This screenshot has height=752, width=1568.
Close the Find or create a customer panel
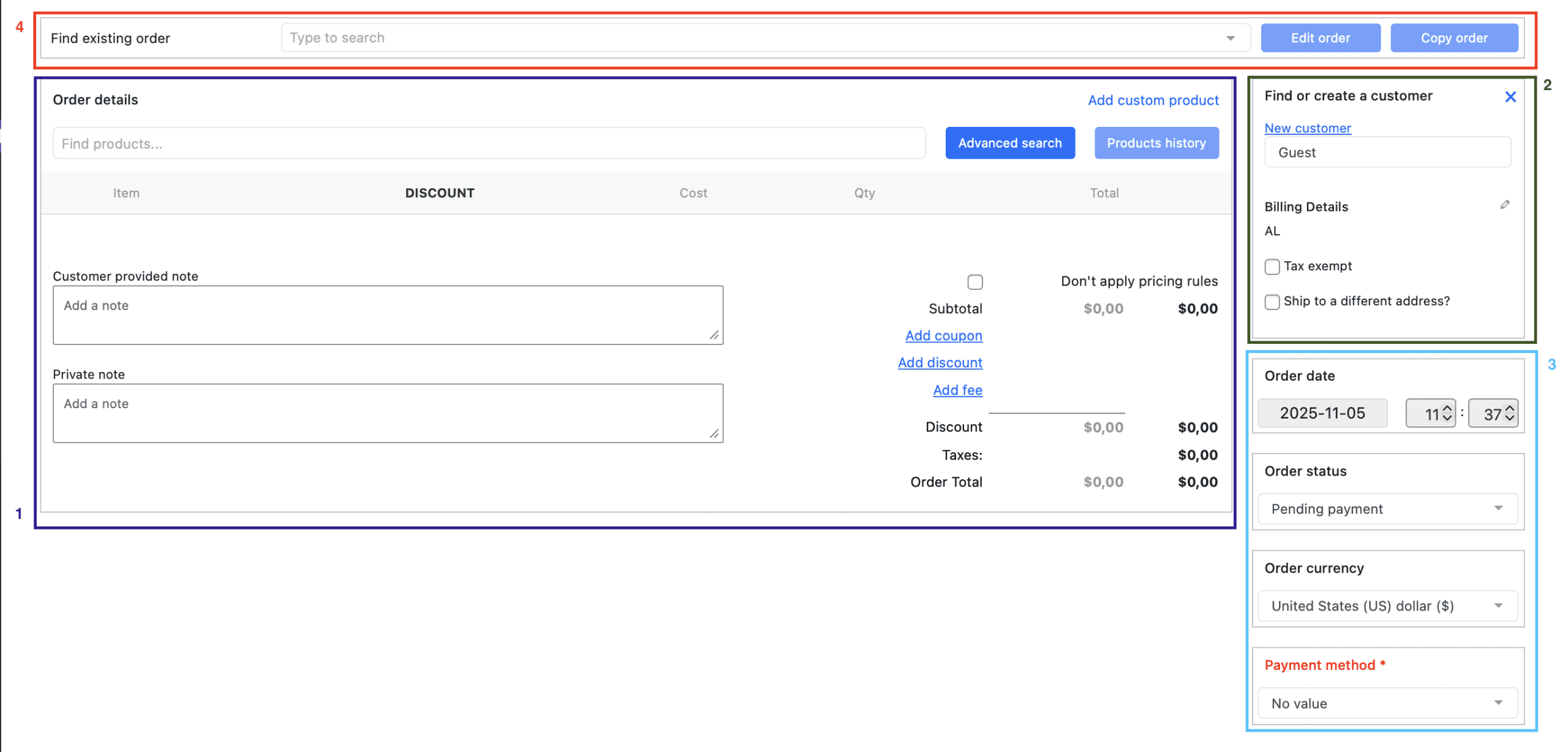(x=1510, y=96)
